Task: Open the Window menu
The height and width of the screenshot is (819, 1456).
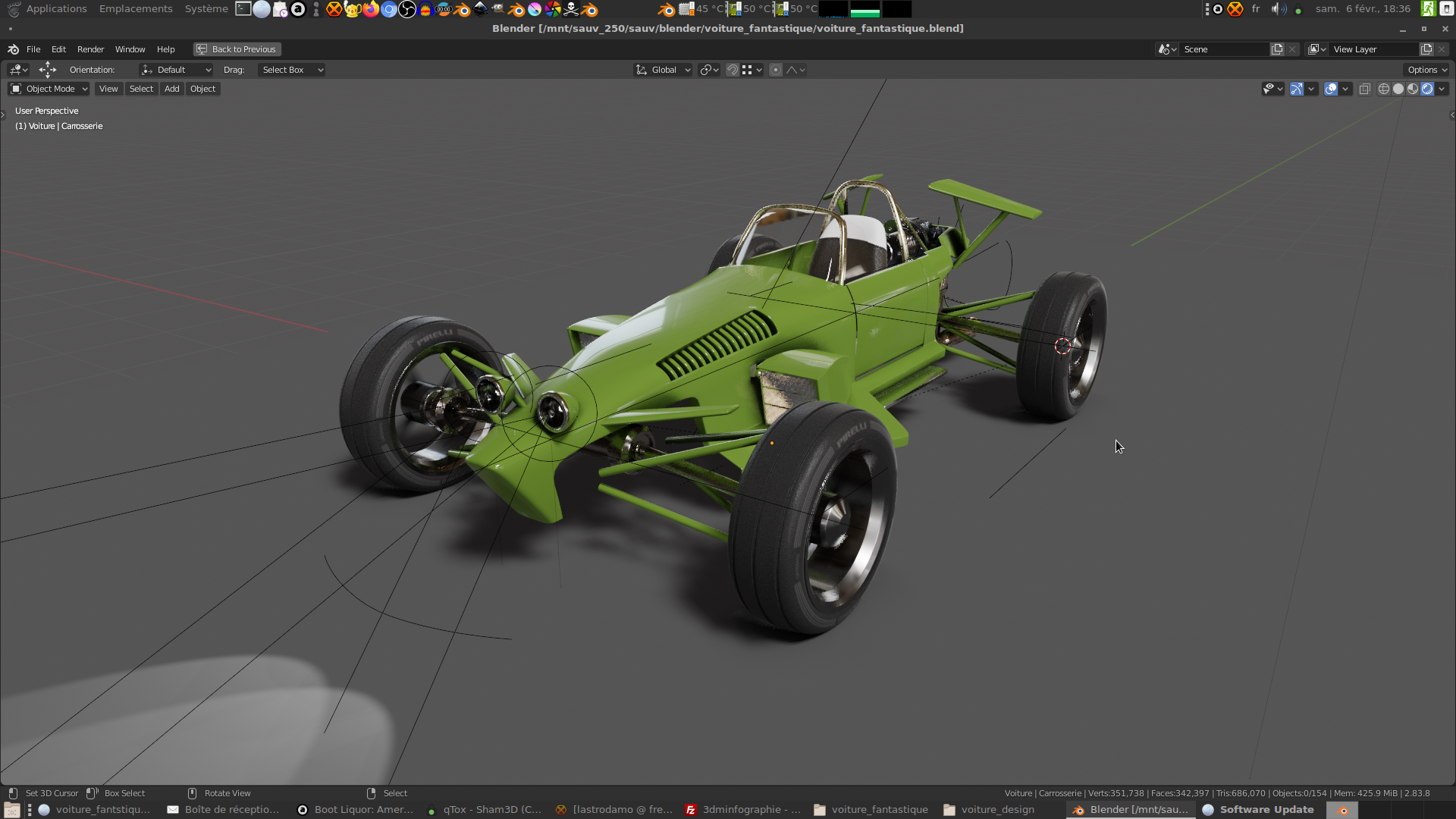Action: pyautogui.click(x=130, y=49)
